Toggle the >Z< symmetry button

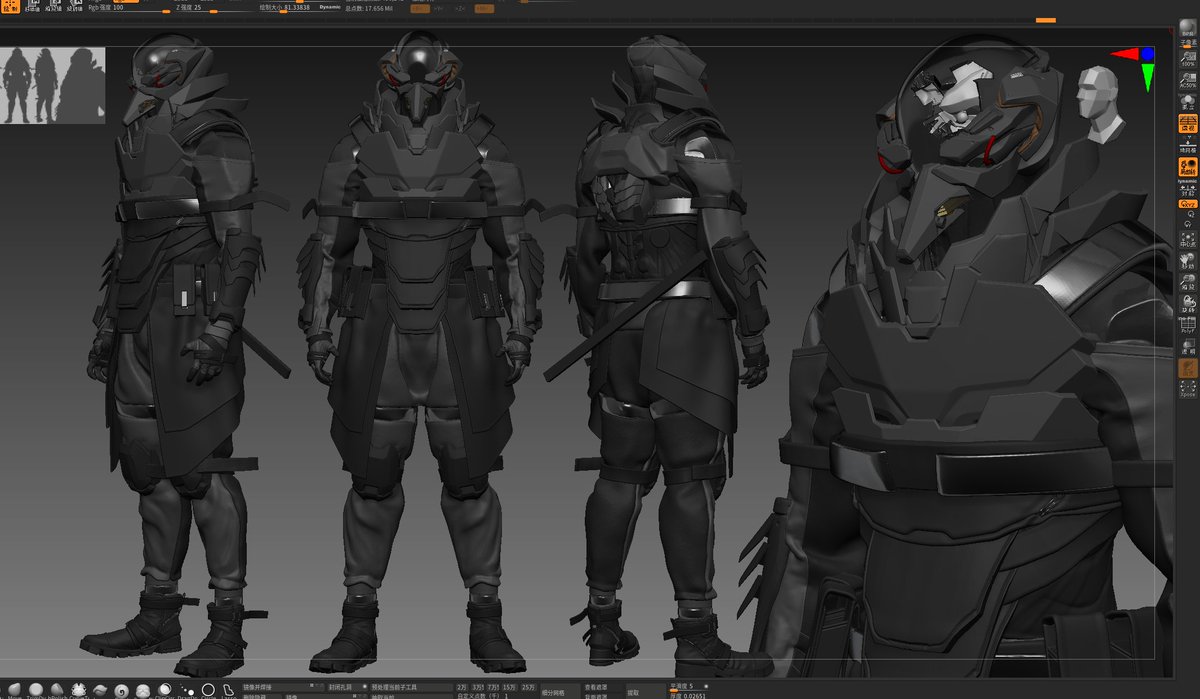(459, 8)
